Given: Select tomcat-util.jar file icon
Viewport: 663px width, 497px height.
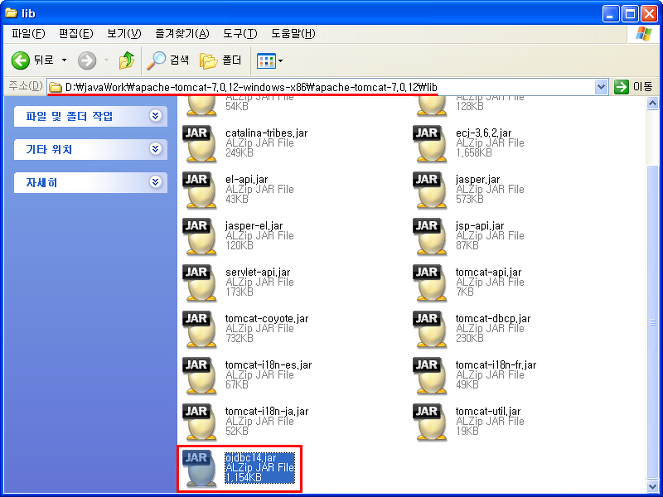Looking at the screenshot, I should pos(430,422).
